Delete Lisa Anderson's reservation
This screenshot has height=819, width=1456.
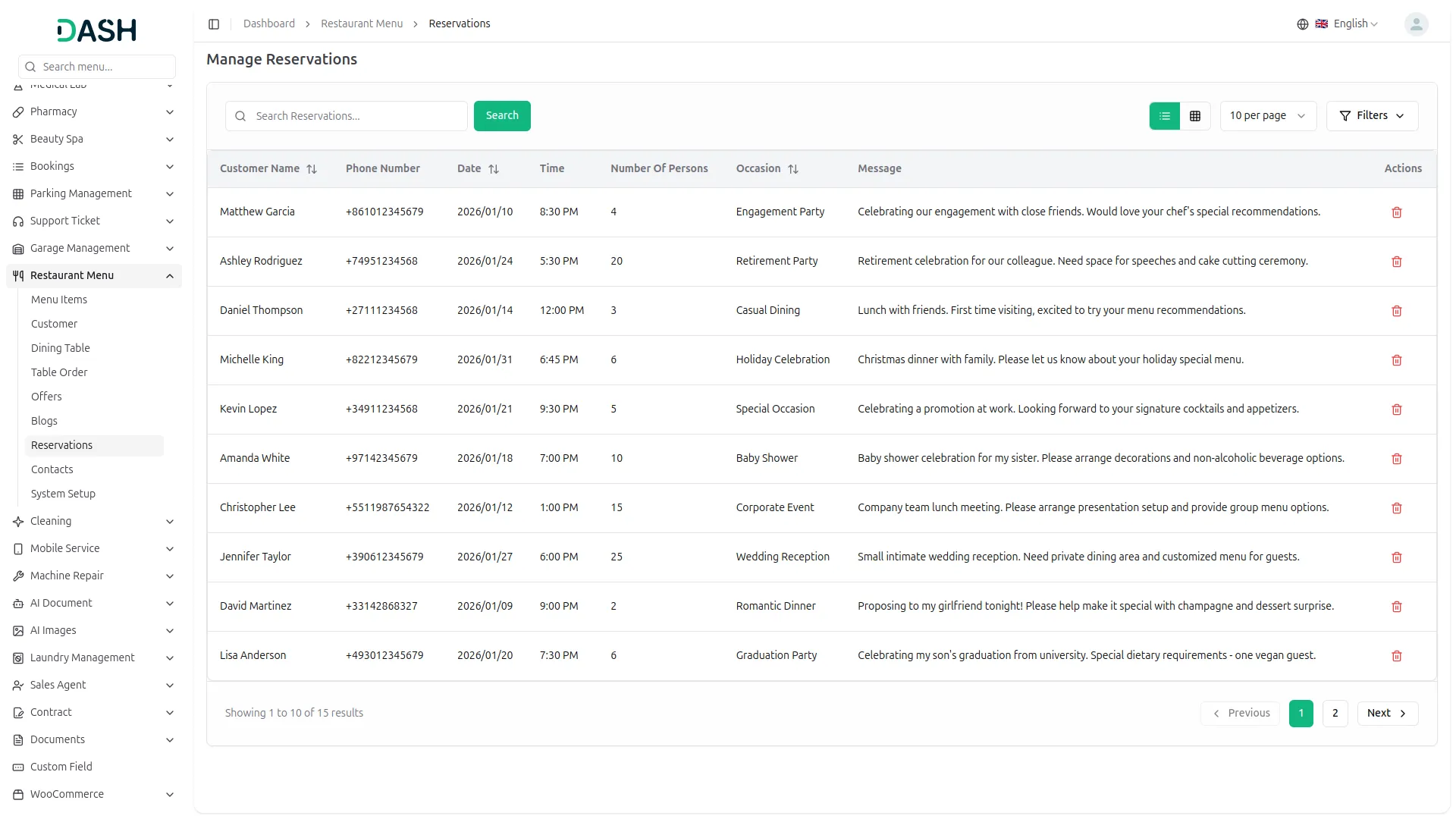1396,656
